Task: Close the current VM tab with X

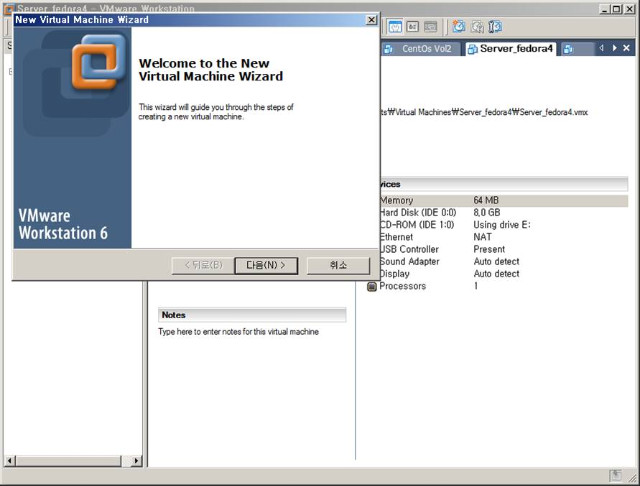Action: pyautogui.click(x=627, y=48)
